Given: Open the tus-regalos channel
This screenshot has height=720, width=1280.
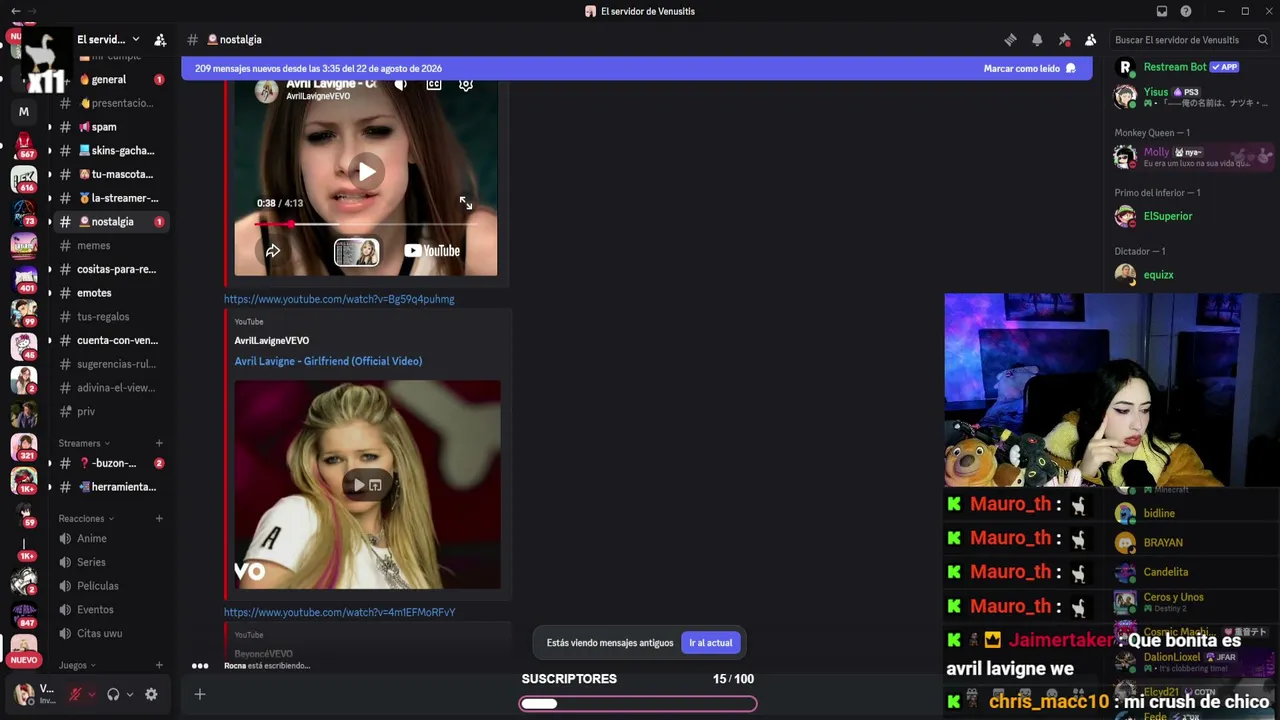Looking at the screenshot, I should (108, 317).
